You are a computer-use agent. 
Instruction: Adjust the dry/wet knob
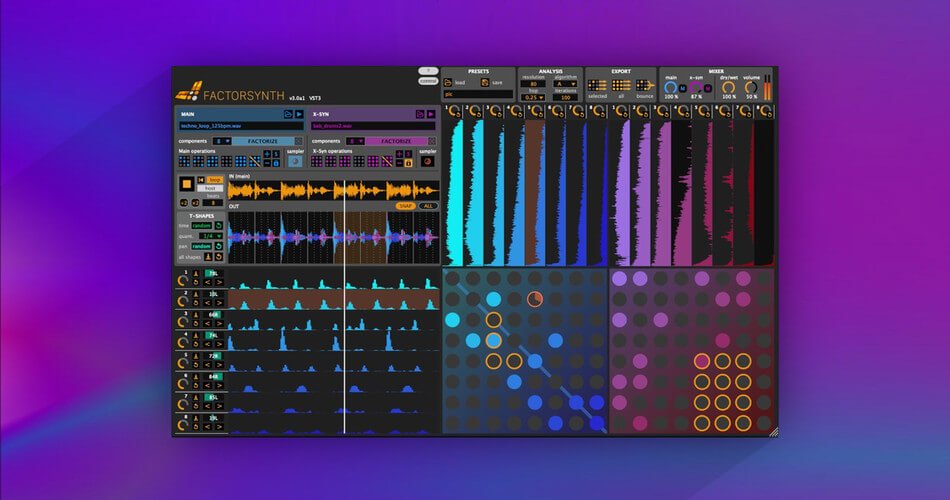coord(728,87)
